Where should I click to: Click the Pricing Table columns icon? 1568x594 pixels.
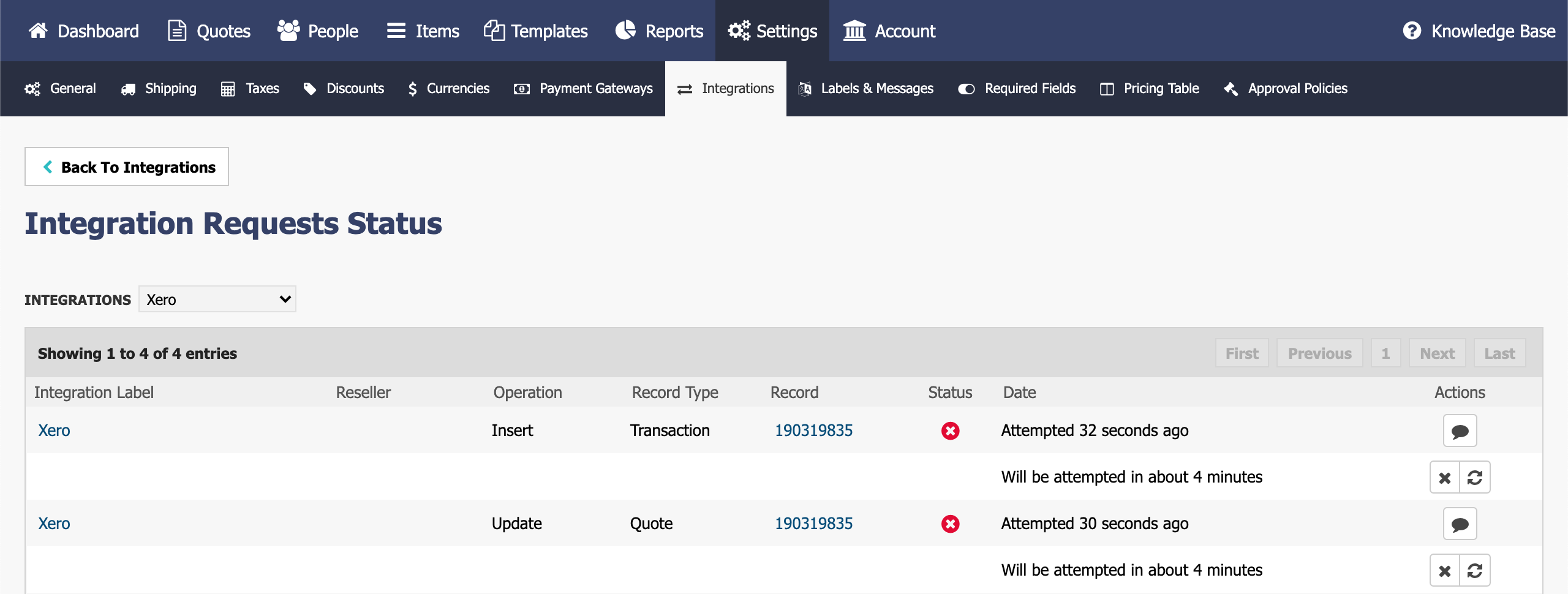tap(1107, 89)
